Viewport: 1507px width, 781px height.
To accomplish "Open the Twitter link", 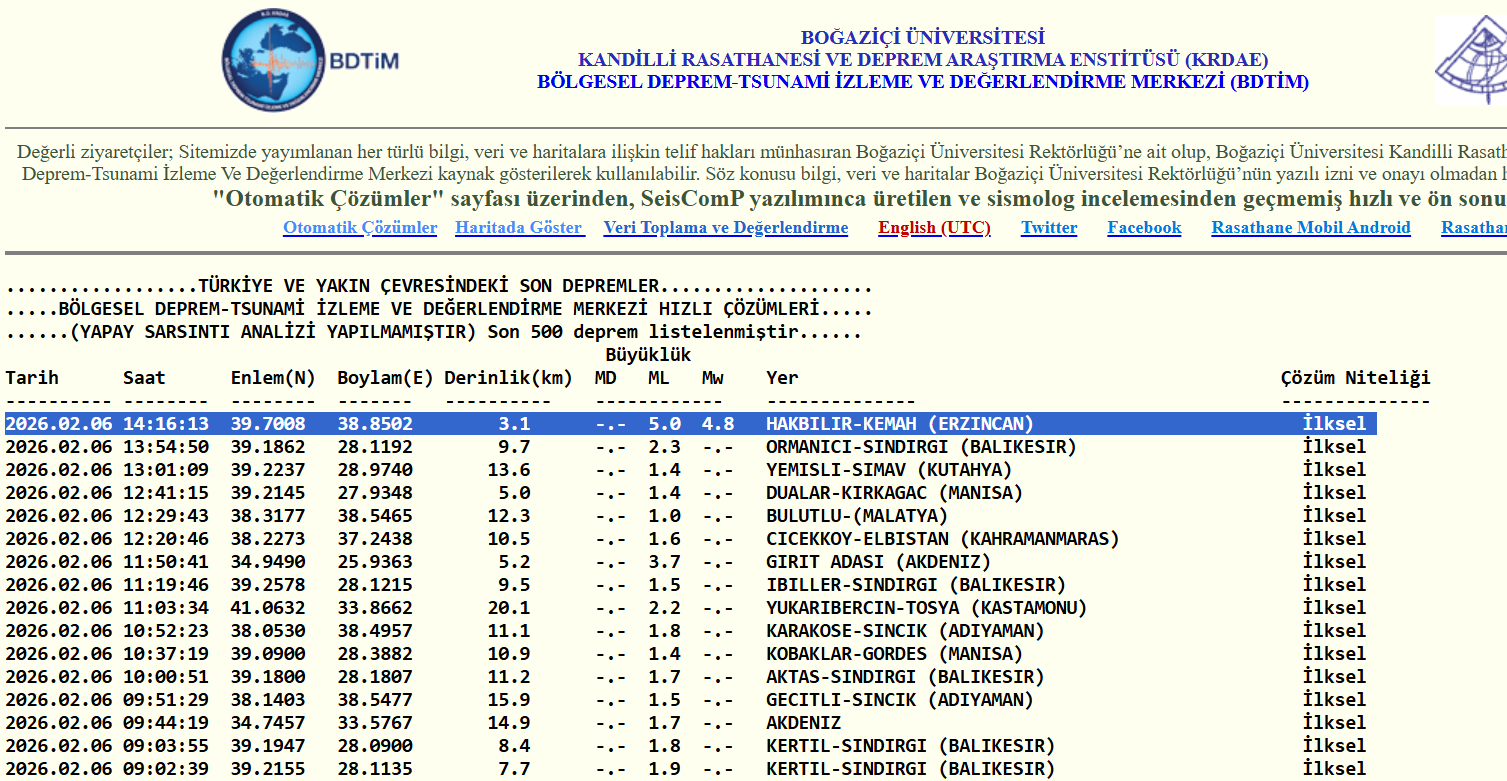I will click(x=1049, y=228).
